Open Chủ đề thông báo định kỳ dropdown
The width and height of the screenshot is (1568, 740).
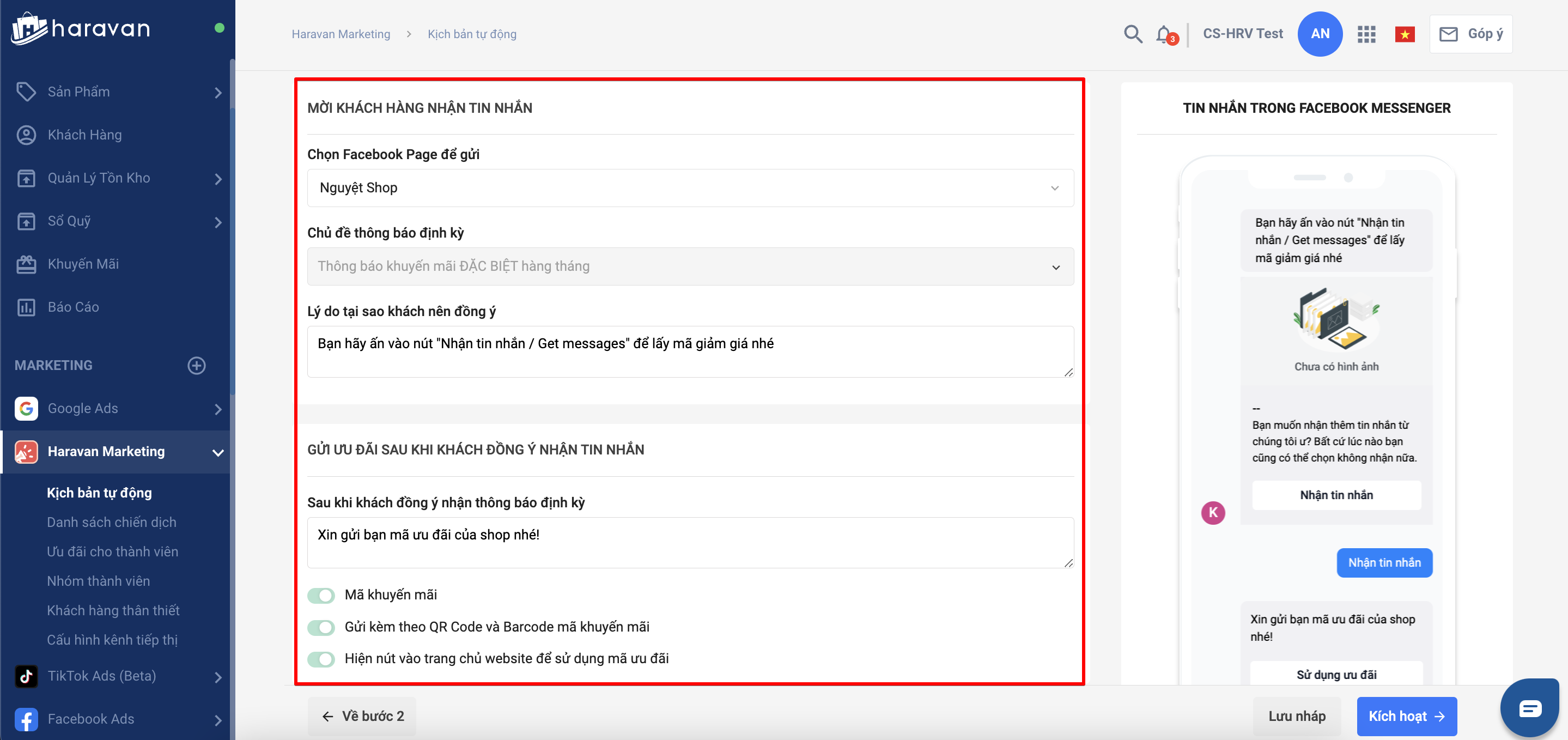pos(690,267)
